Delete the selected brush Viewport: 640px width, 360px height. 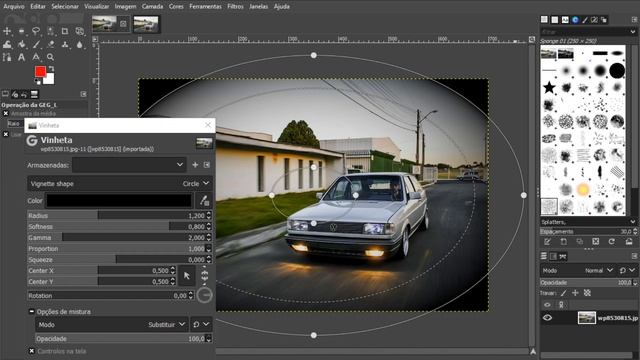(x=596, y=242)
